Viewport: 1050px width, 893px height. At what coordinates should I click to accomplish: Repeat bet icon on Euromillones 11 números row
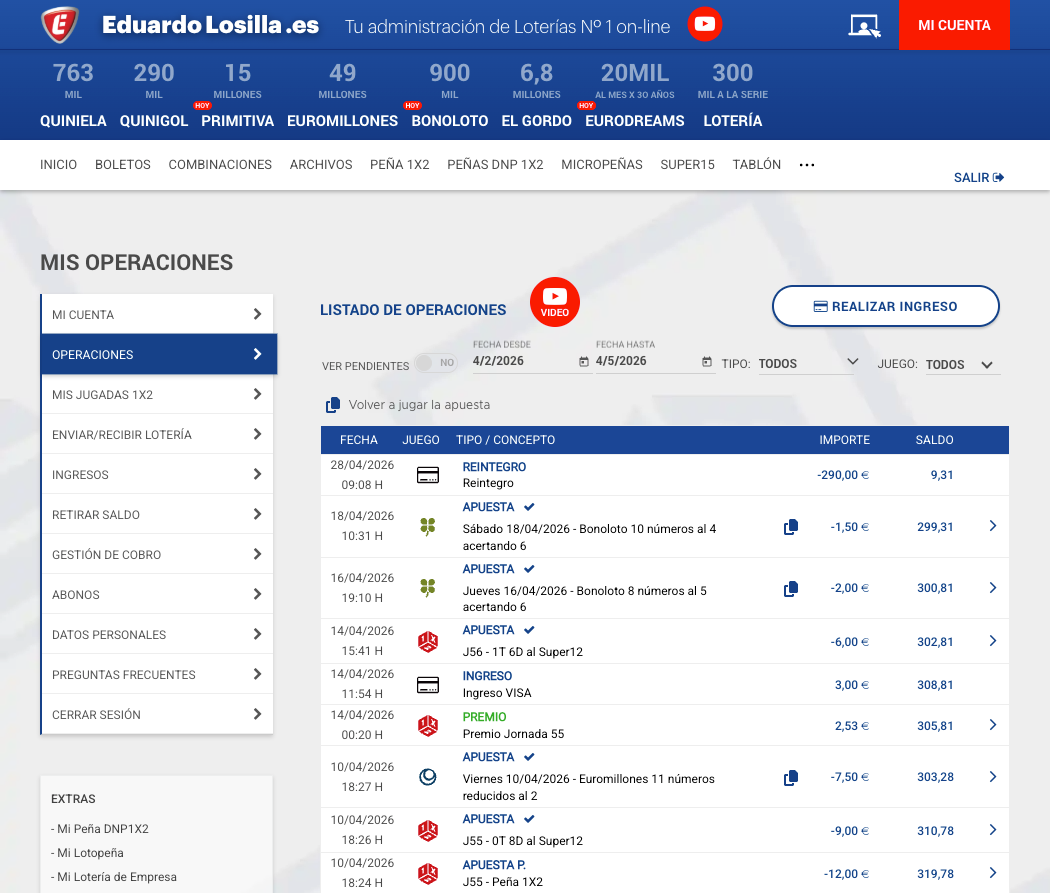(x=791, y=777)
